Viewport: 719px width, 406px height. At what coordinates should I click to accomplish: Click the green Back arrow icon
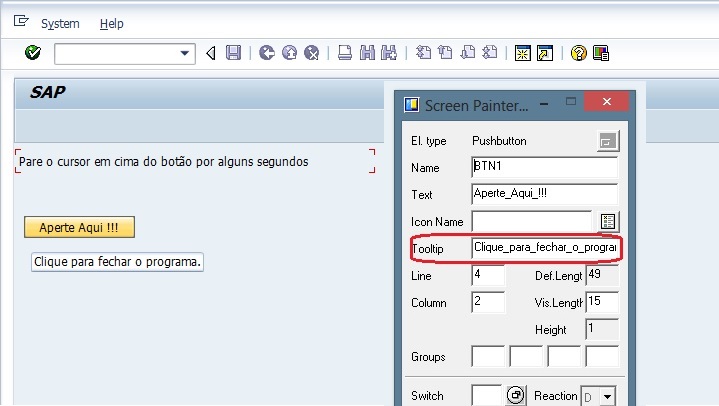click(266, 53)
